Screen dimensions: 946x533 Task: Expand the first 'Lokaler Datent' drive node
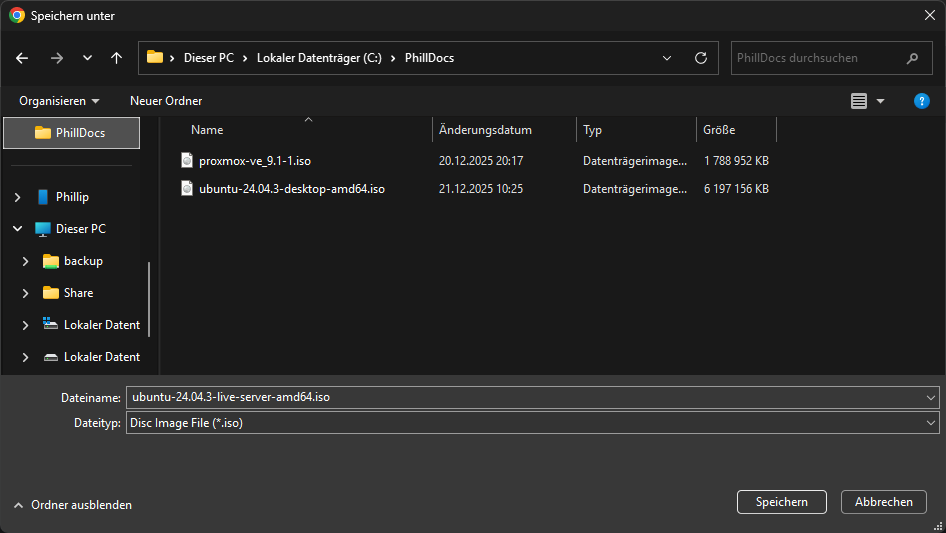(x=25, y=325)
